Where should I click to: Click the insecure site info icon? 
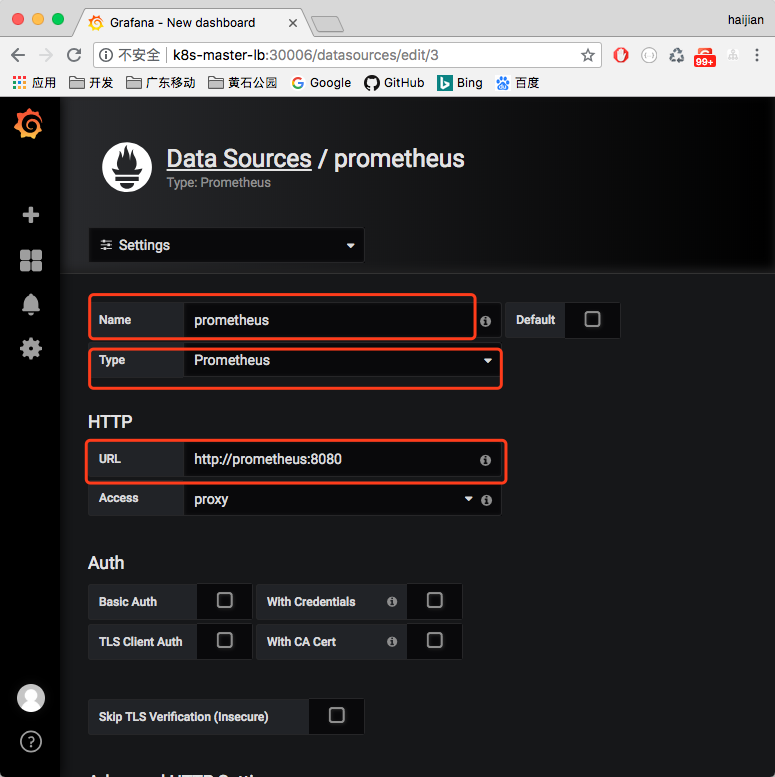point(106,55)
